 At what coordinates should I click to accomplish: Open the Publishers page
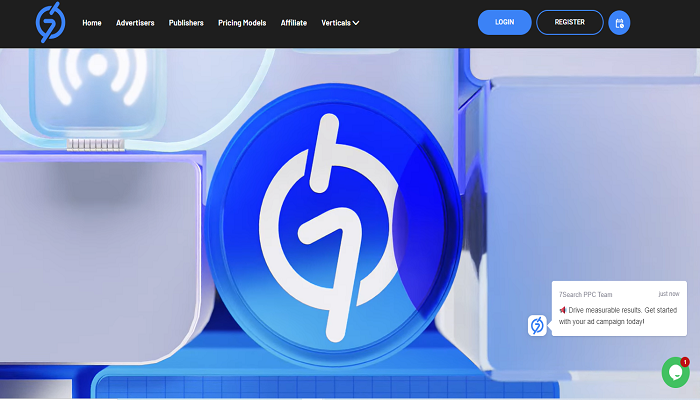pos(186,23)
